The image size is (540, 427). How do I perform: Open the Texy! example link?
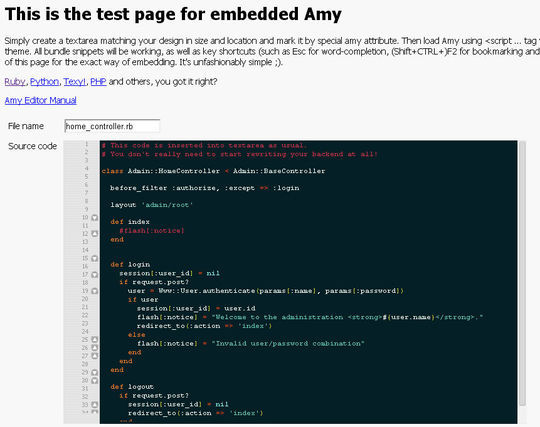(x=74, y=82)
